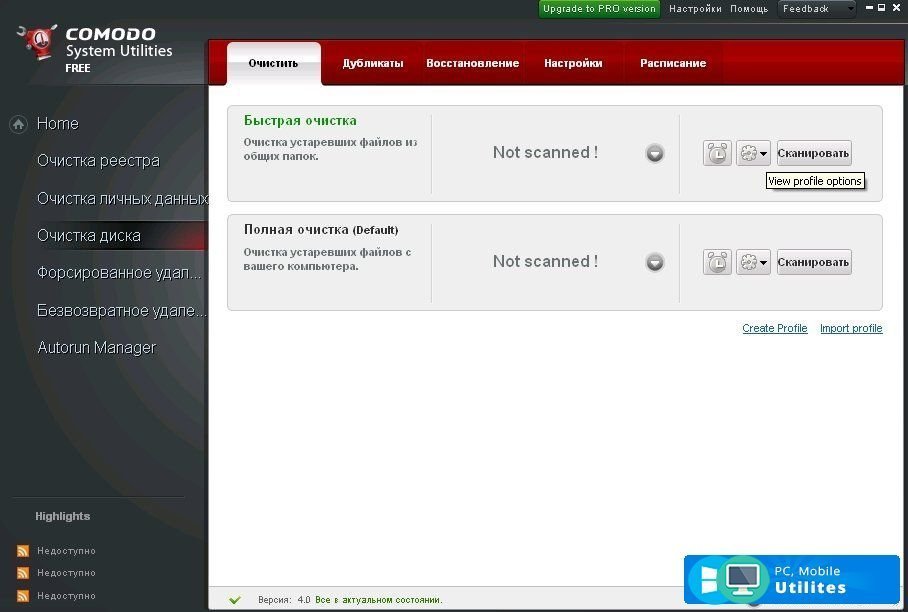
Task: Close the Comodo System Utilities window
Action: 896,8
